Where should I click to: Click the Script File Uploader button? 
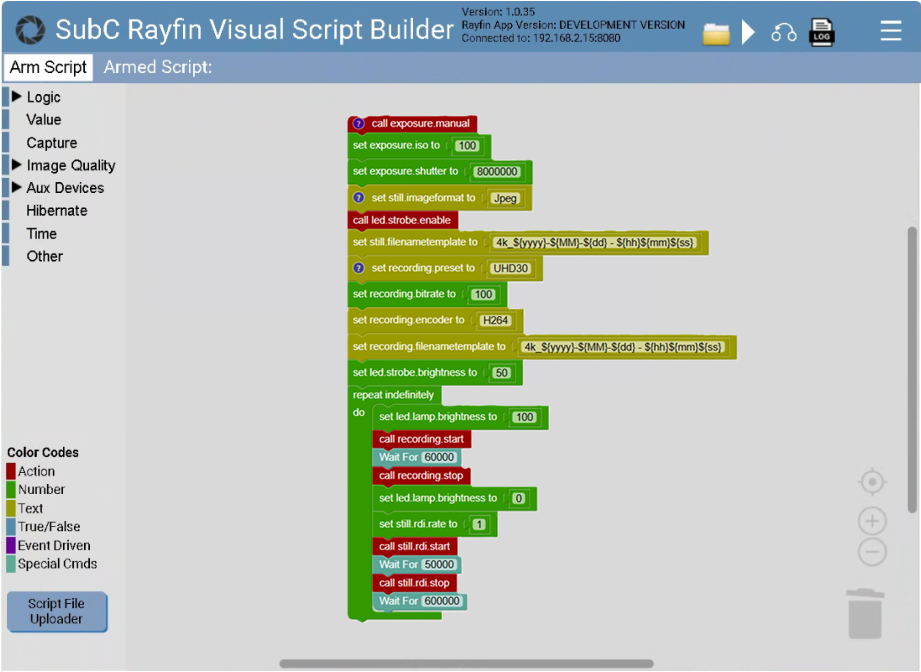tap(56, 611)
